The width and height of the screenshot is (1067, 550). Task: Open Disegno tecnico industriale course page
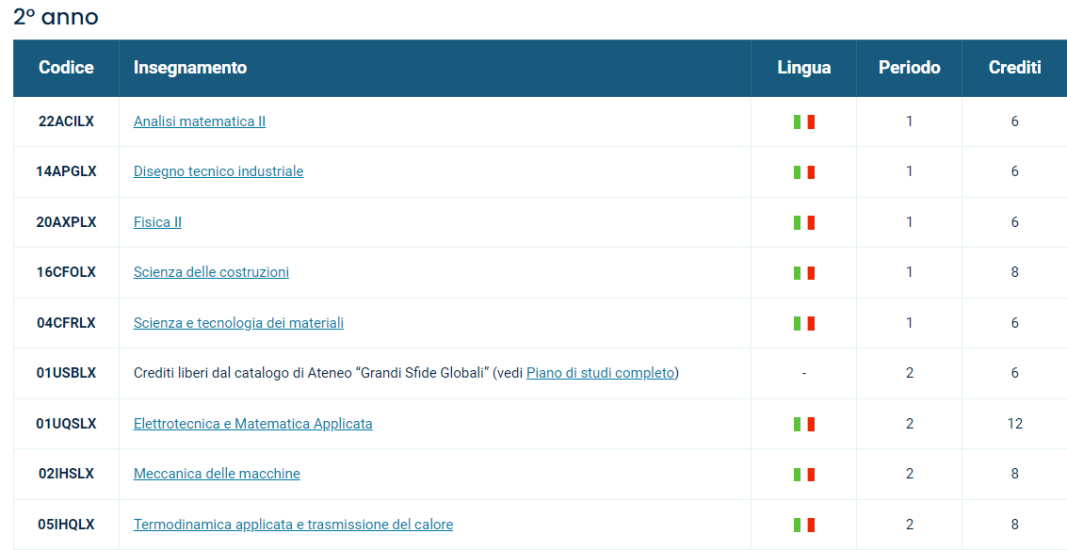click(x=218, y=172)
